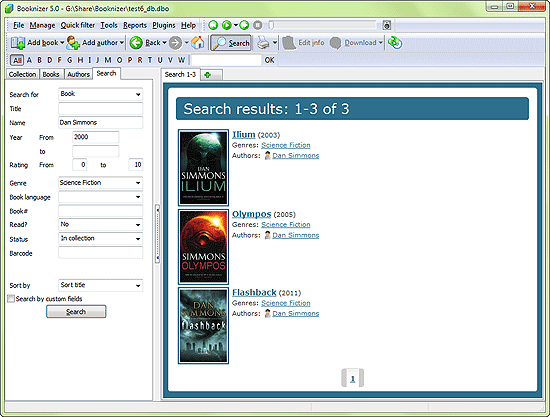Screen dimensions: 550x417
Task: Click the Add book icon
Action: [x=18, y=43]
